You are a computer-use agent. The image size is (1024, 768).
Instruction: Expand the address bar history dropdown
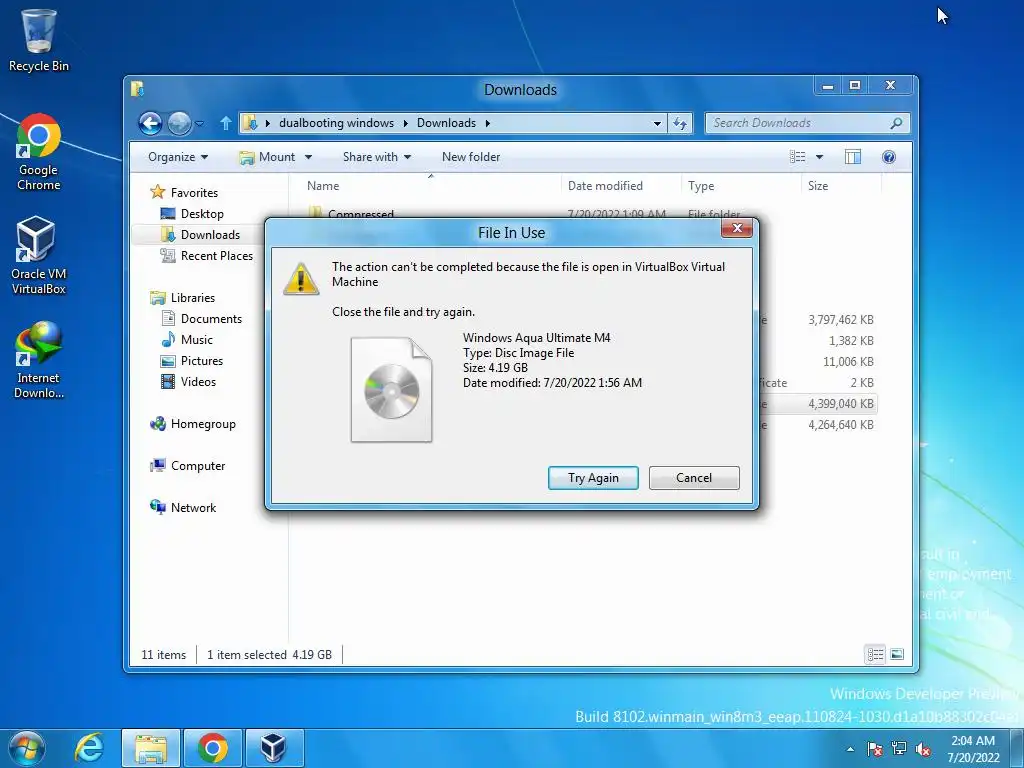point(657,123)
